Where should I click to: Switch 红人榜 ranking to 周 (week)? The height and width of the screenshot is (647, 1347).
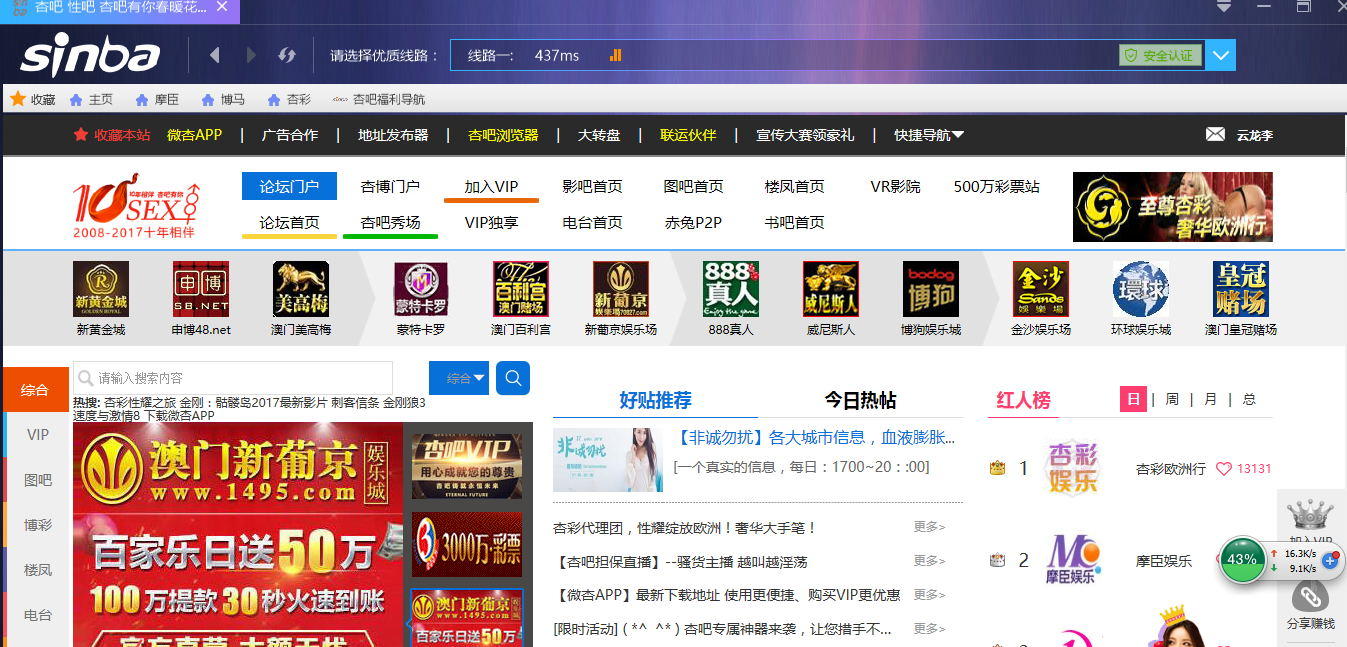click(1172, 398)
